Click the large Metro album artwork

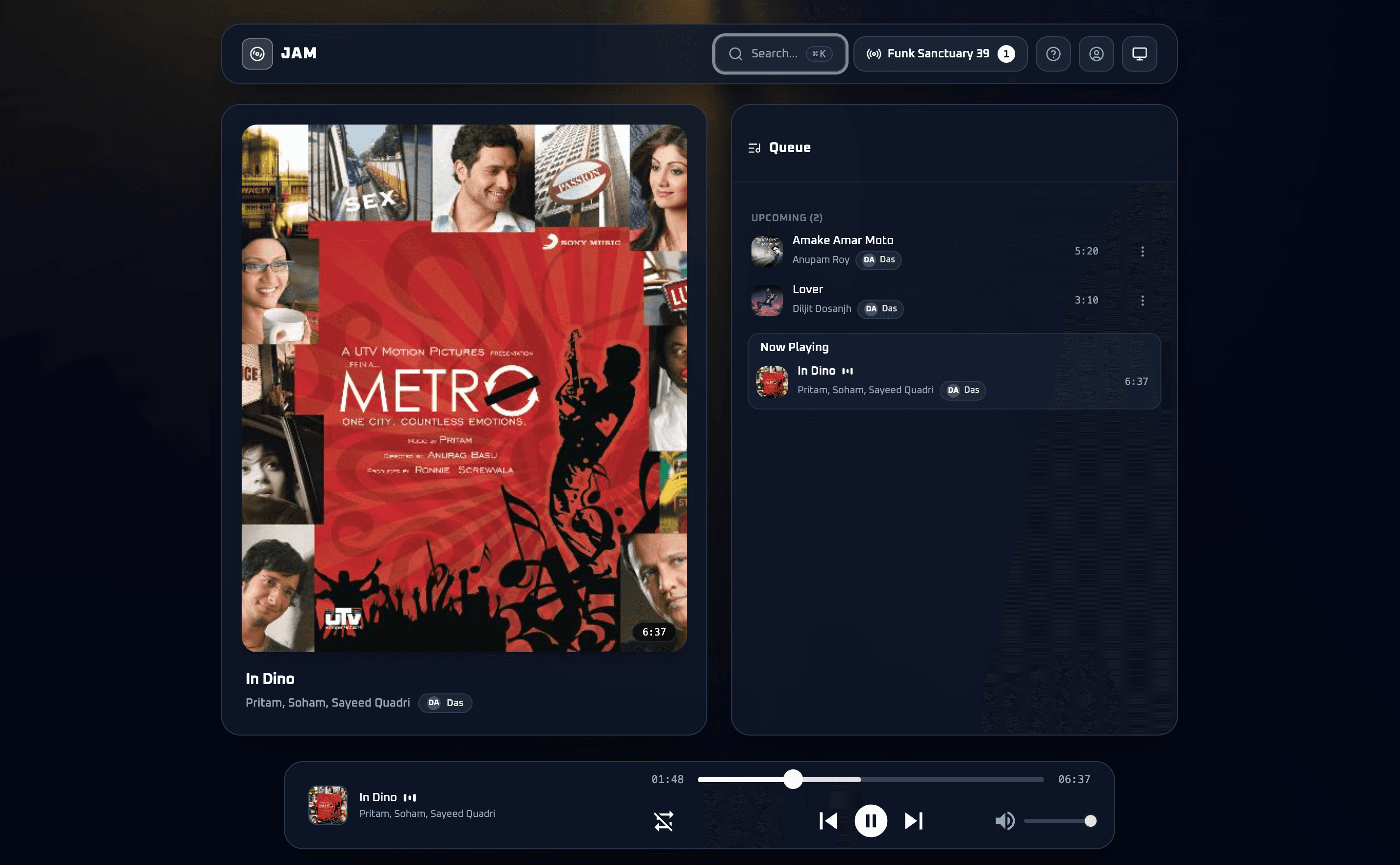pos(464,388)
